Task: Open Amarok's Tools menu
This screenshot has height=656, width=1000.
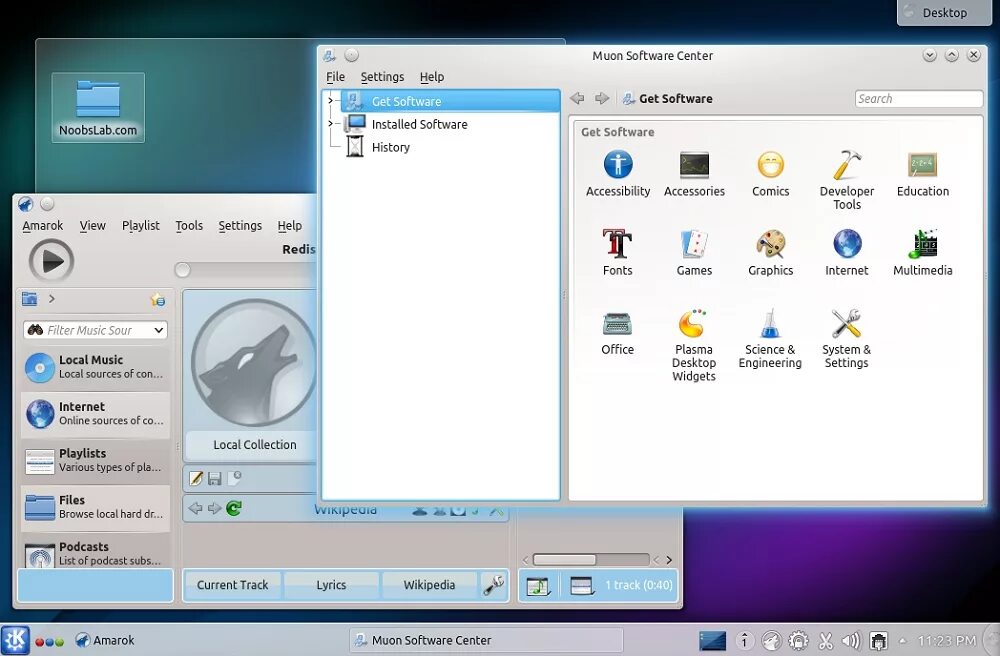Action: (x=189, y=226)
